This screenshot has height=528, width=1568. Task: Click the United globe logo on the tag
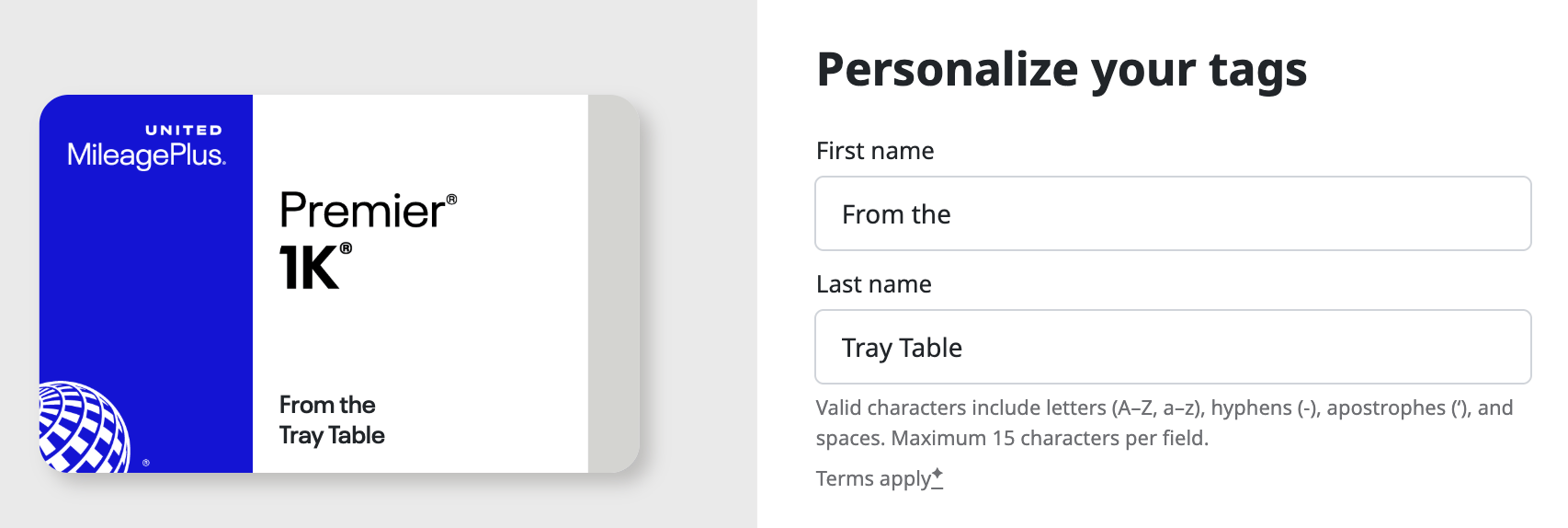83,429
